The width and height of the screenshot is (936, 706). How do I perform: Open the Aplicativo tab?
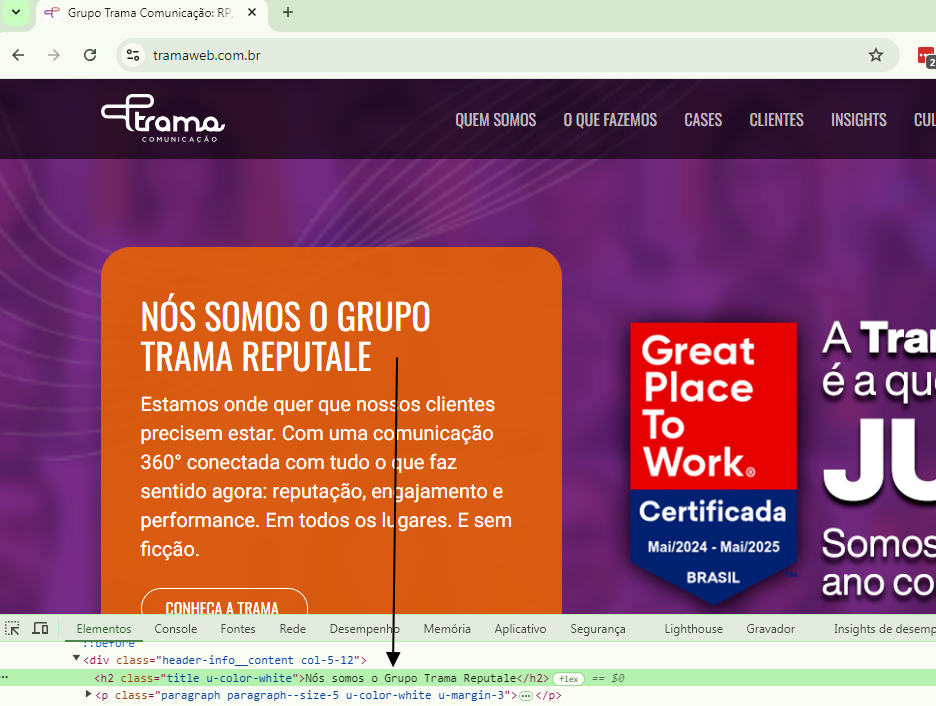[x=520, y=629]
